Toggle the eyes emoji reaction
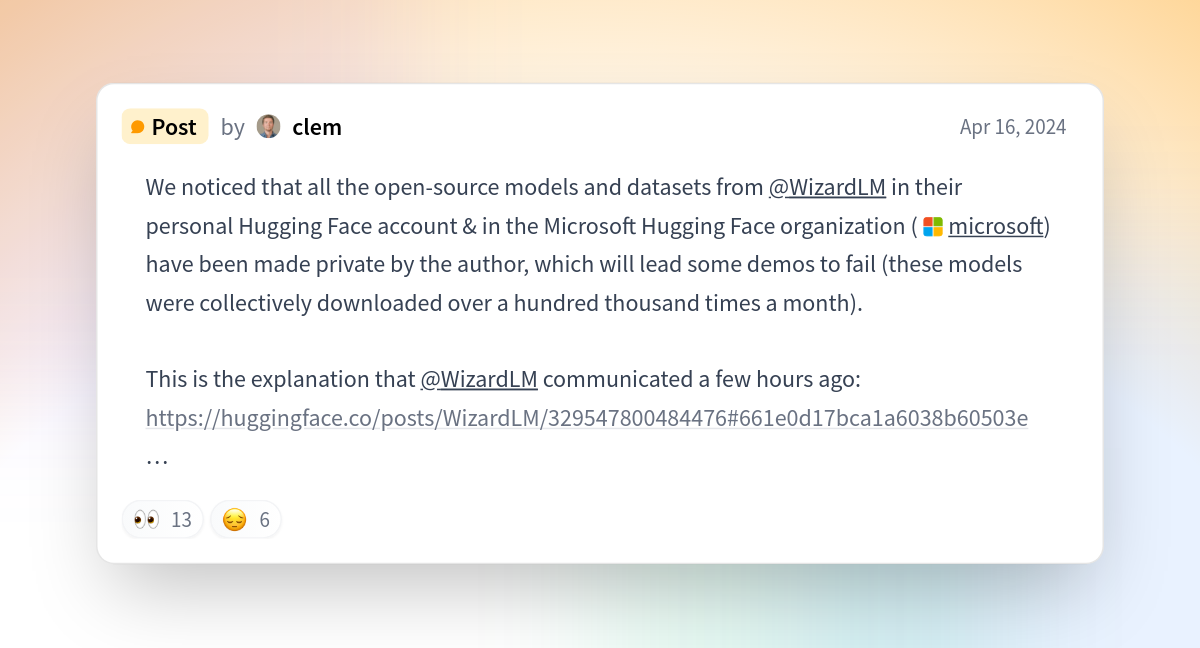Viewport: 1200px width, 648px height. coord(163,520)
